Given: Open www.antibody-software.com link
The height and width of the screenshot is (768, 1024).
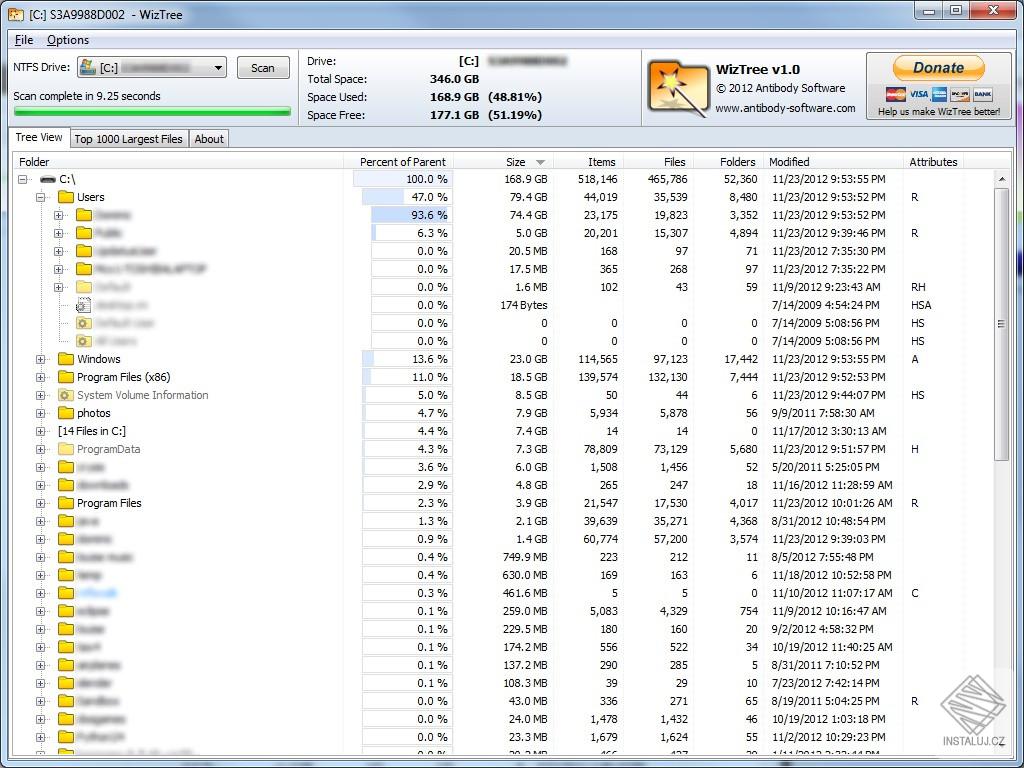Looking at the screenshot, I should (785, 108).
